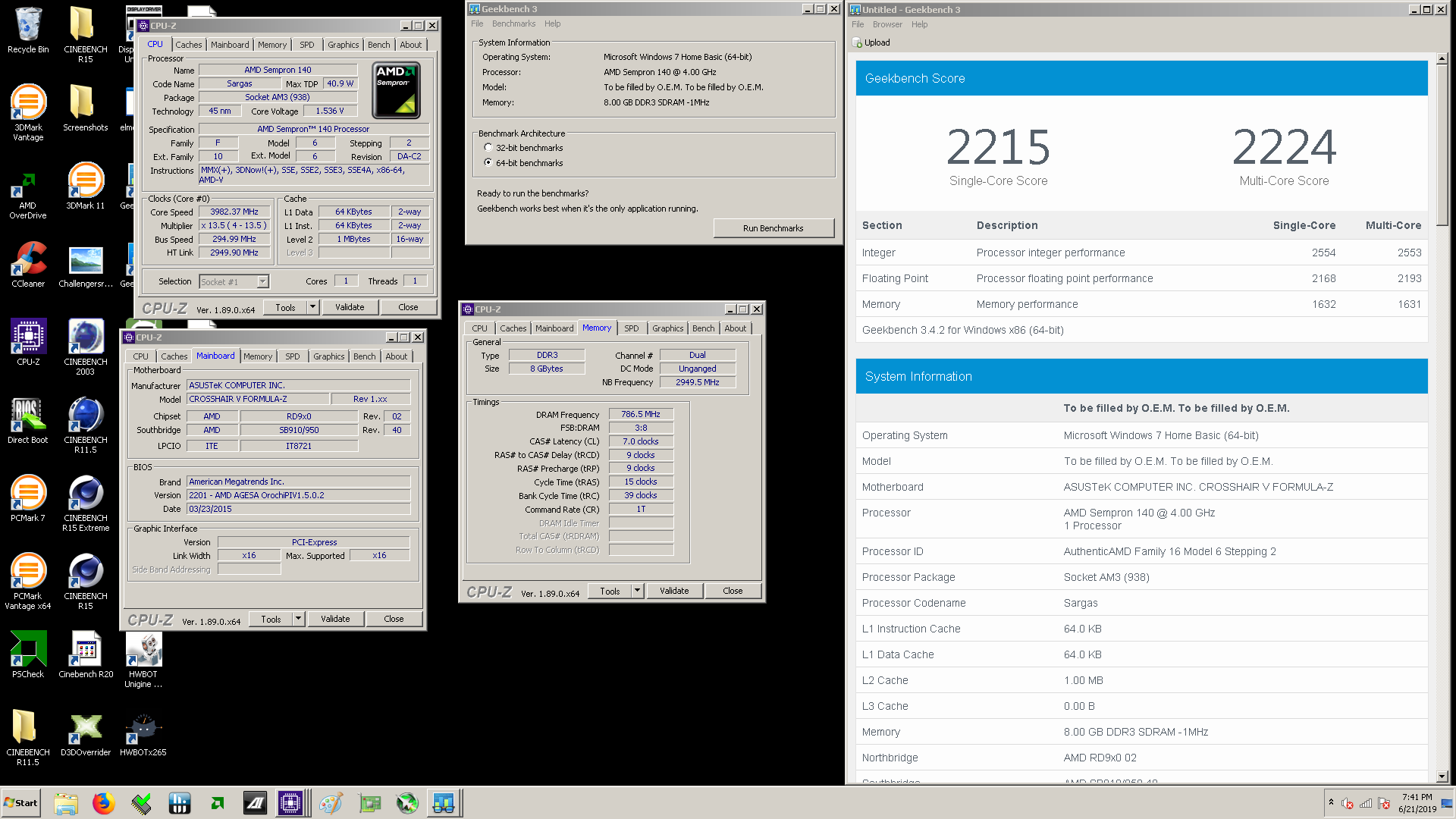Screen dimensions: 1456x819
Task: Click the network signal tray icon
Action: pos(1366,803)
